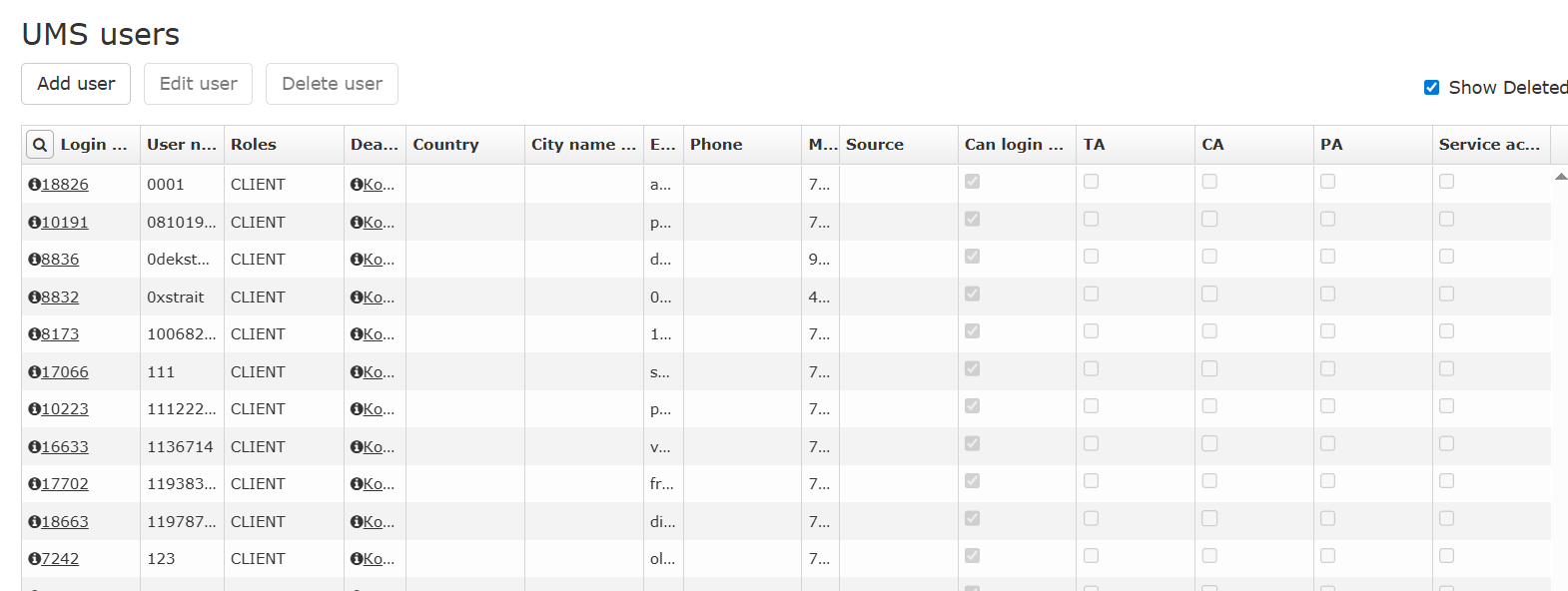
Task: Sort the table by Phone column header
Action: tap(716, 145)
